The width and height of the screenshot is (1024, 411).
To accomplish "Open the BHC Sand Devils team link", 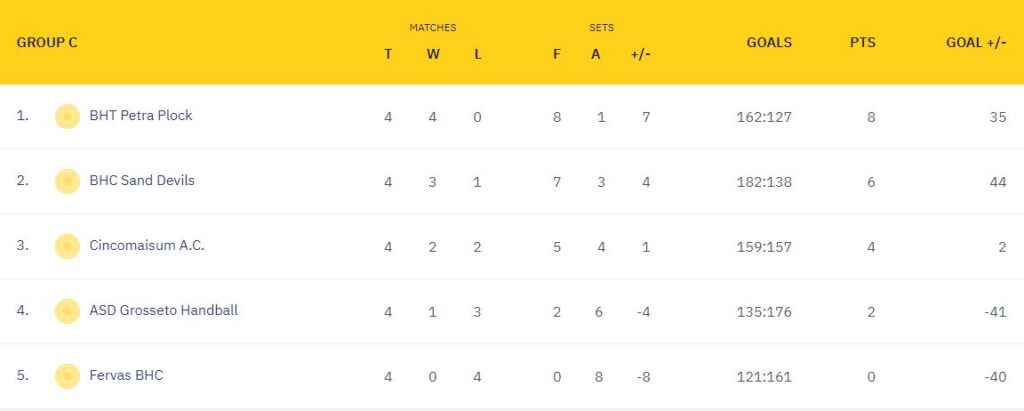I will tap(142, 180).
